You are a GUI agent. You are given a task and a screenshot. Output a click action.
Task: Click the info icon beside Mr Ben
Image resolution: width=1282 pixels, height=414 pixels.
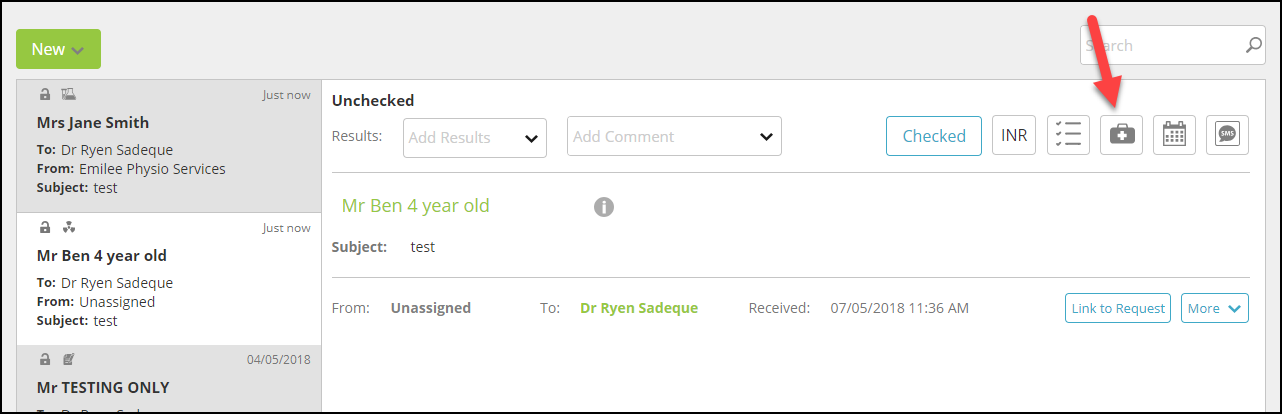tap(603, 207)
